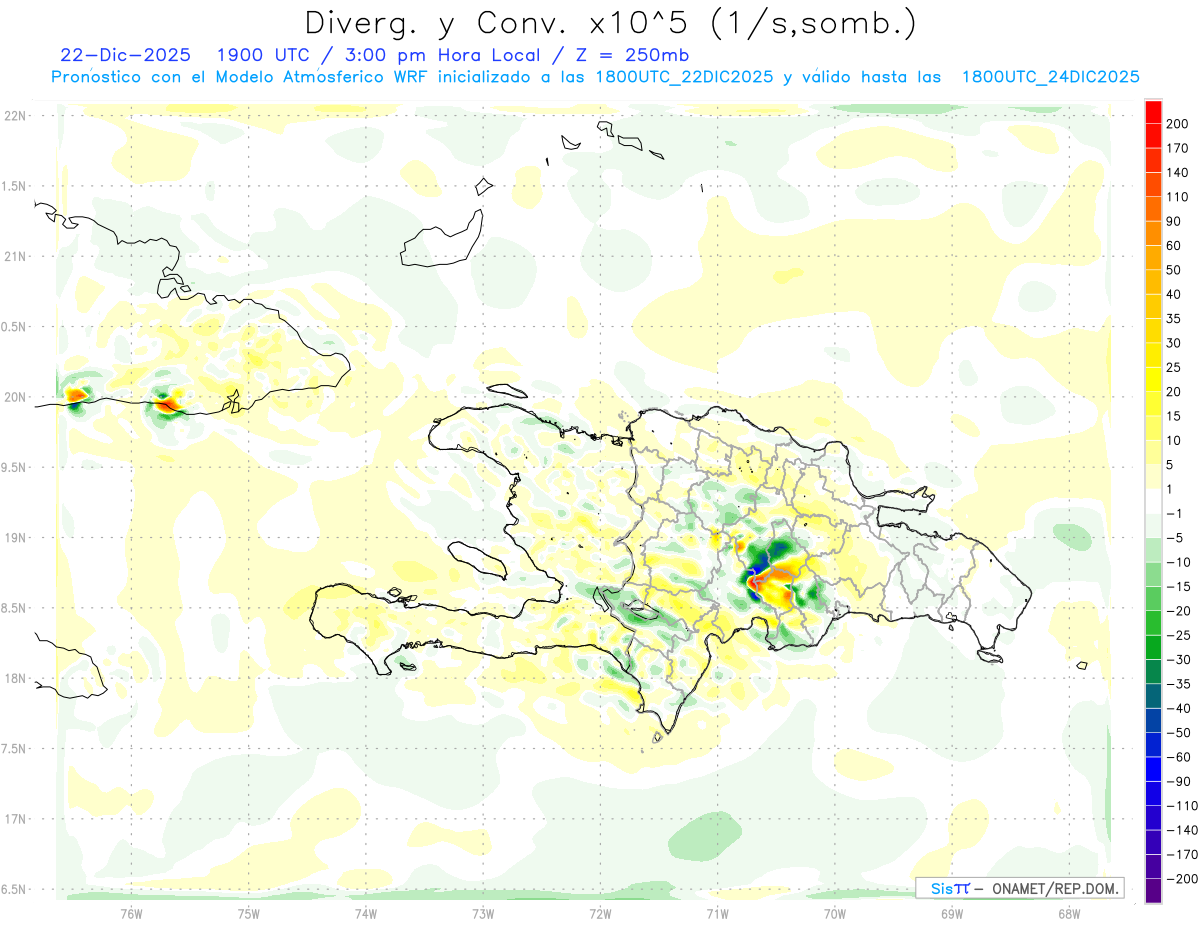Click the positive '15' colorbar label
Screen dimensions: 1200x927
pyautogui.click(x=1174, y=416)
